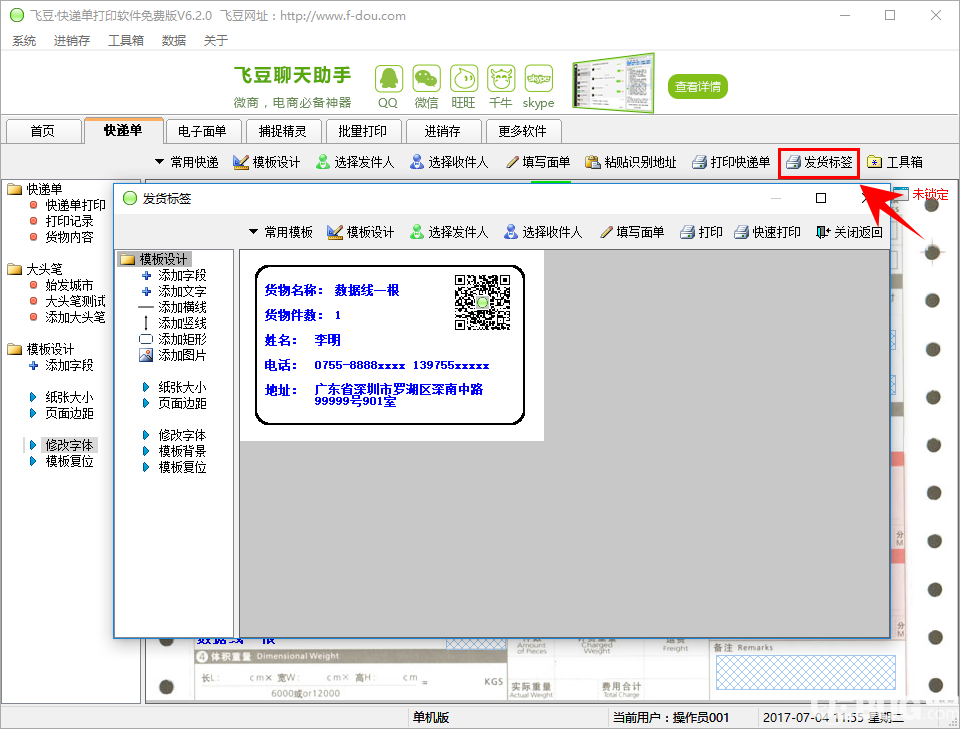Click the 大头笔 folder in main tree
The width and height of the screenshot is (960, 729).
(35, 269)
